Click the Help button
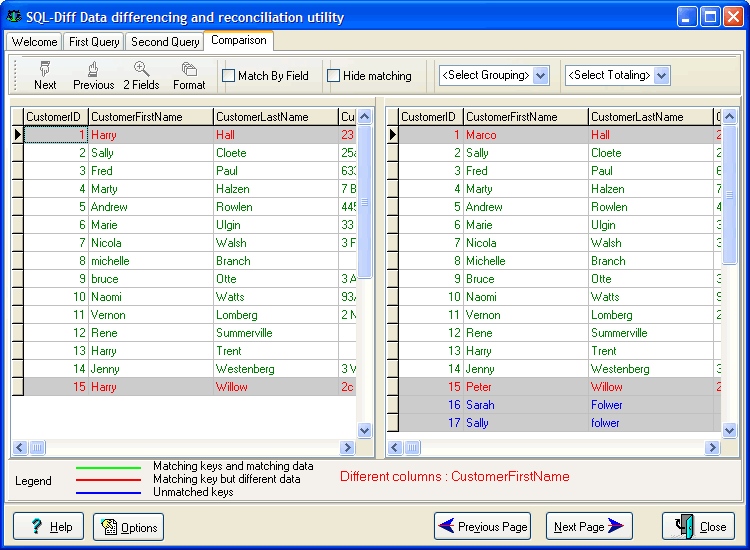The width and height of the screenshot is (750, 550). tap(48, 527)
